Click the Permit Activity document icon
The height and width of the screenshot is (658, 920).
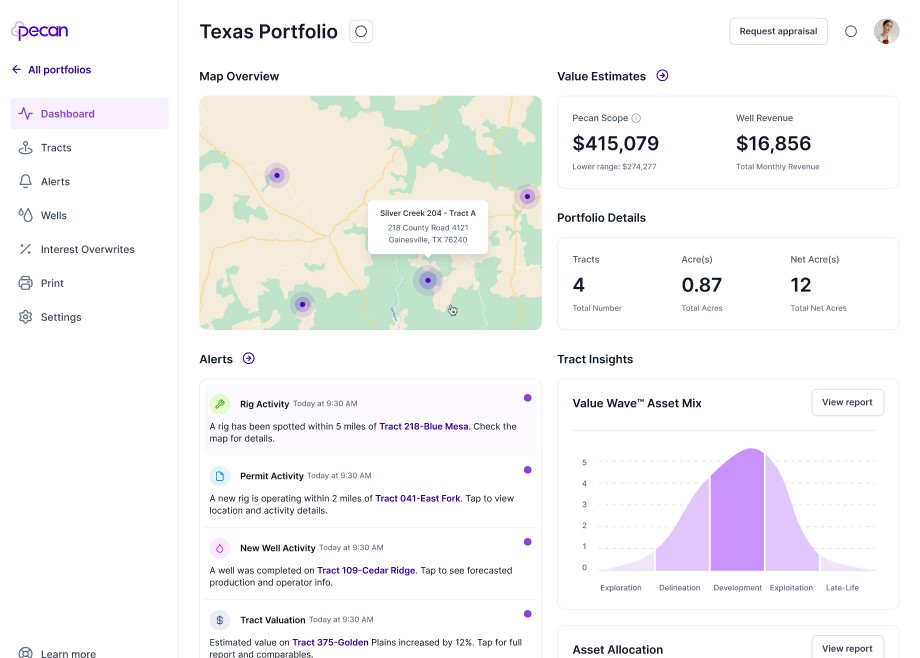click(x=219, y=476)
